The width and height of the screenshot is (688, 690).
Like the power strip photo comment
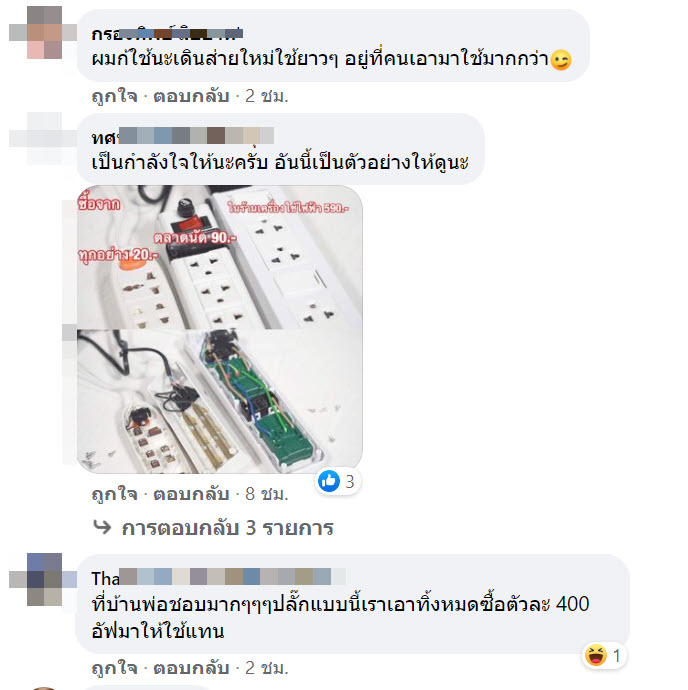(114, 494)
